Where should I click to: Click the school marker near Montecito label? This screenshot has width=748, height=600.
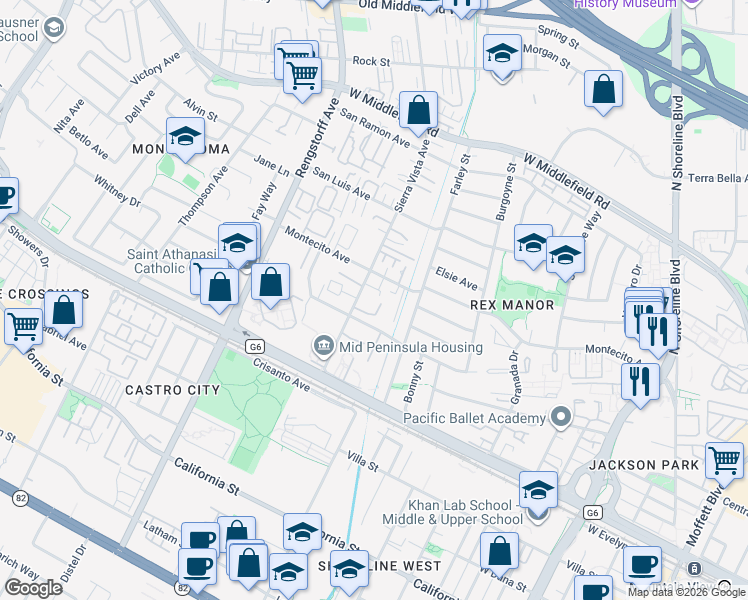(185, 137)
